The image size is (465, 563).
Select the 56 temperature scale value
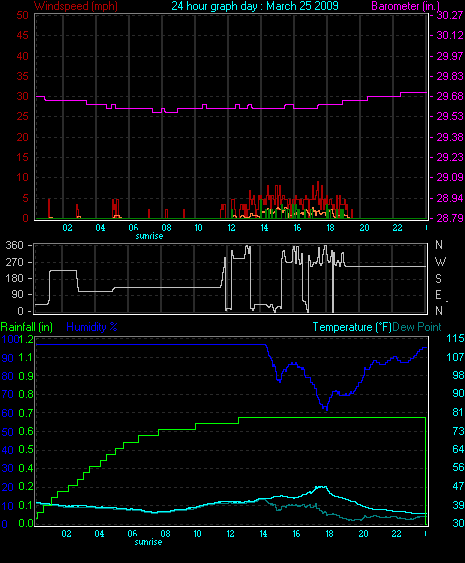pyautogui.click(x=458, y=467)
